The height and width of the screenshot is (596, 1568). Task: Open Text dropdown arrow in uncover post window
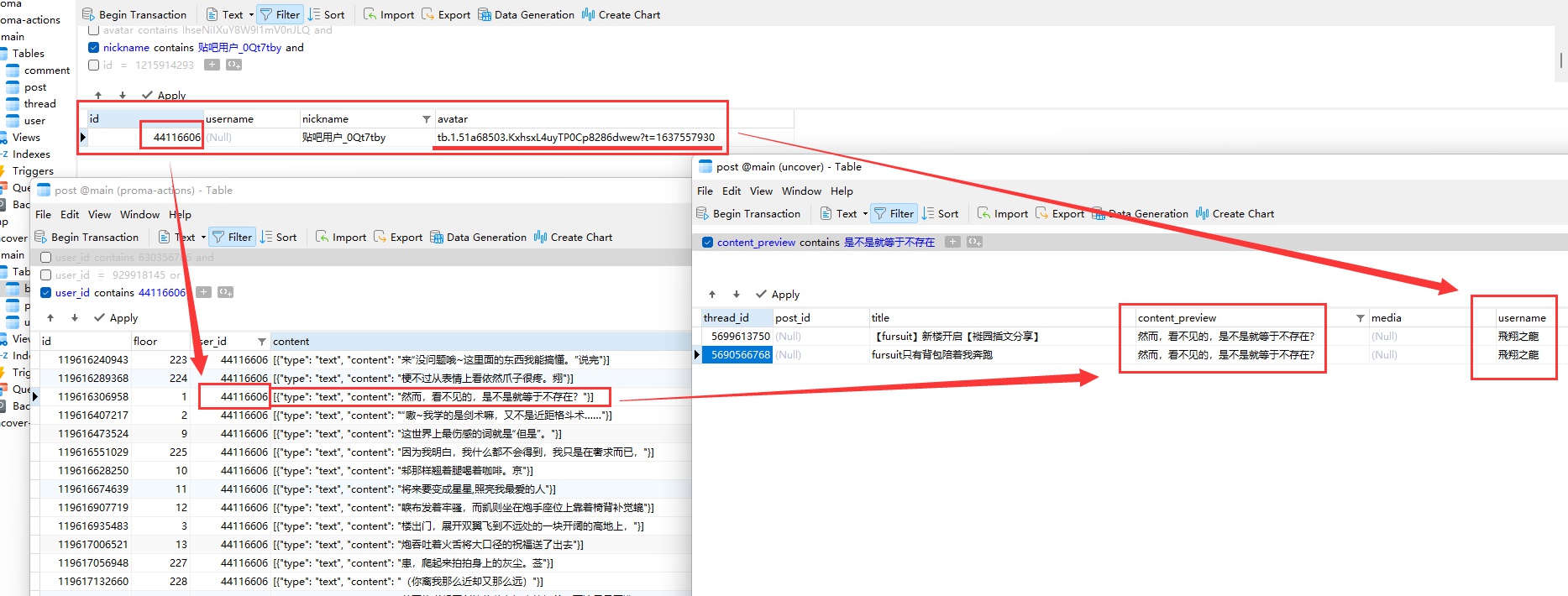click(865, 214)
